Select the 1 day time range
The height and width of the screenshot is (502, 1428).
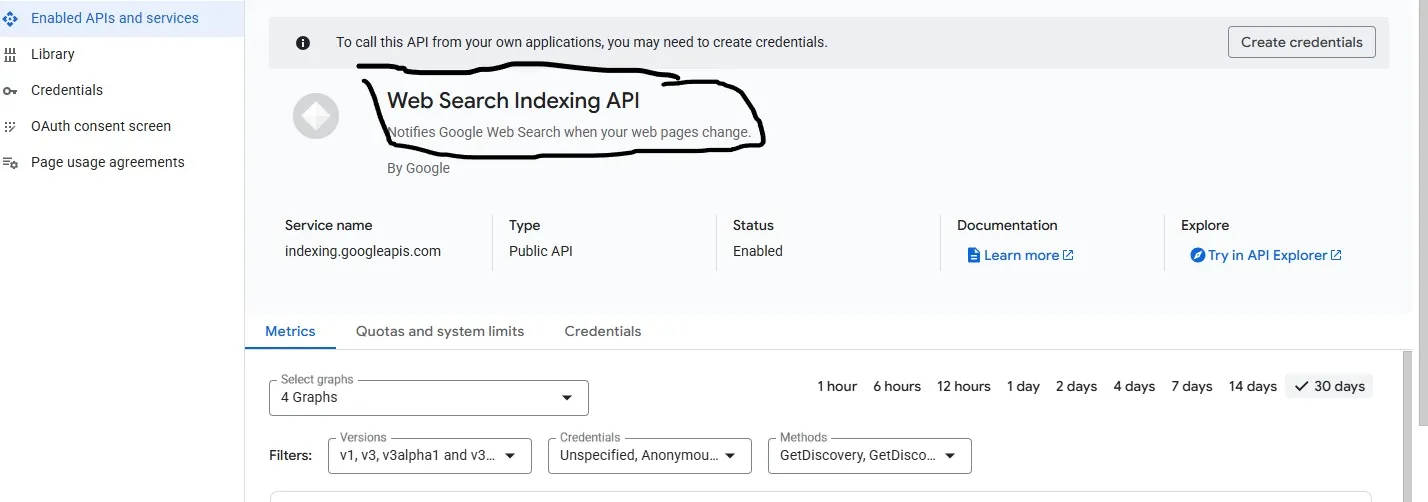click(1023, 386)
